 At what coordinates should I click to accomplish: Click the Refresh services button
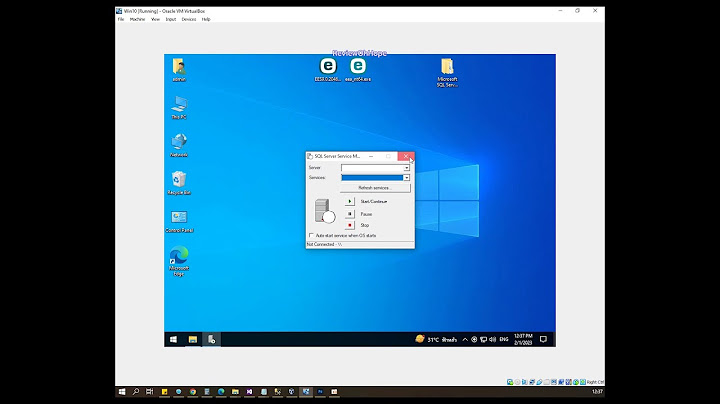[375, 188]
